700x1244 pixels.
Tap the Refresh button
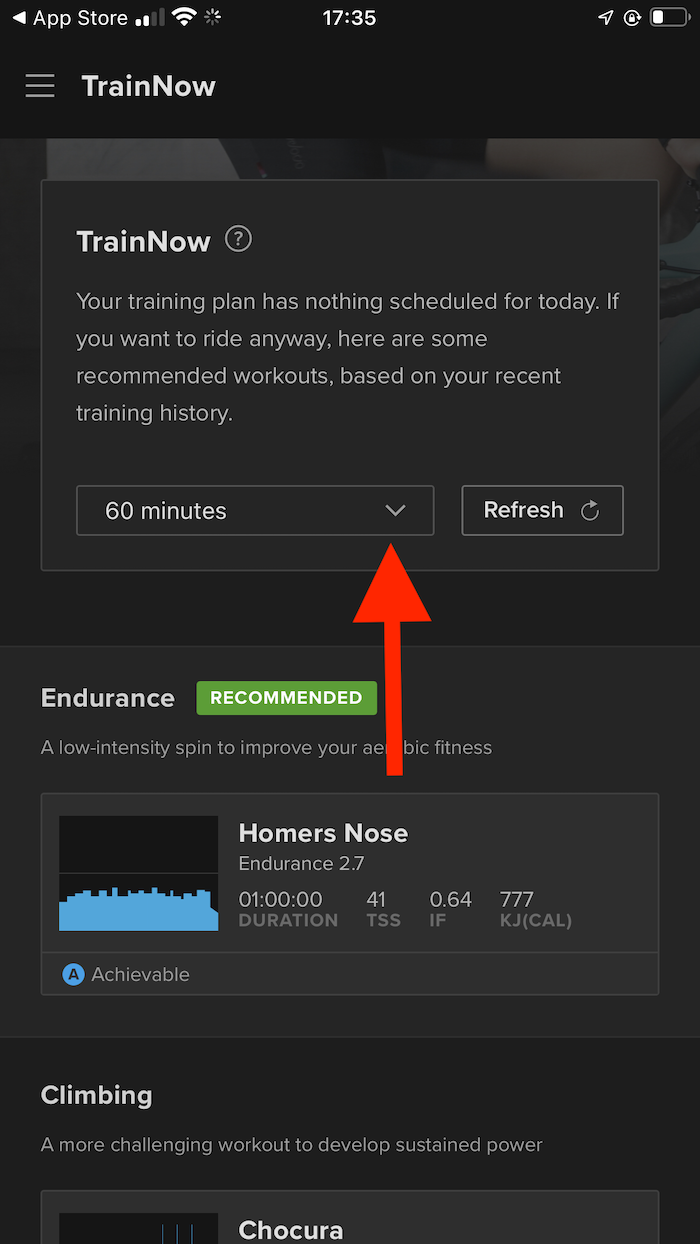[542, 511]
